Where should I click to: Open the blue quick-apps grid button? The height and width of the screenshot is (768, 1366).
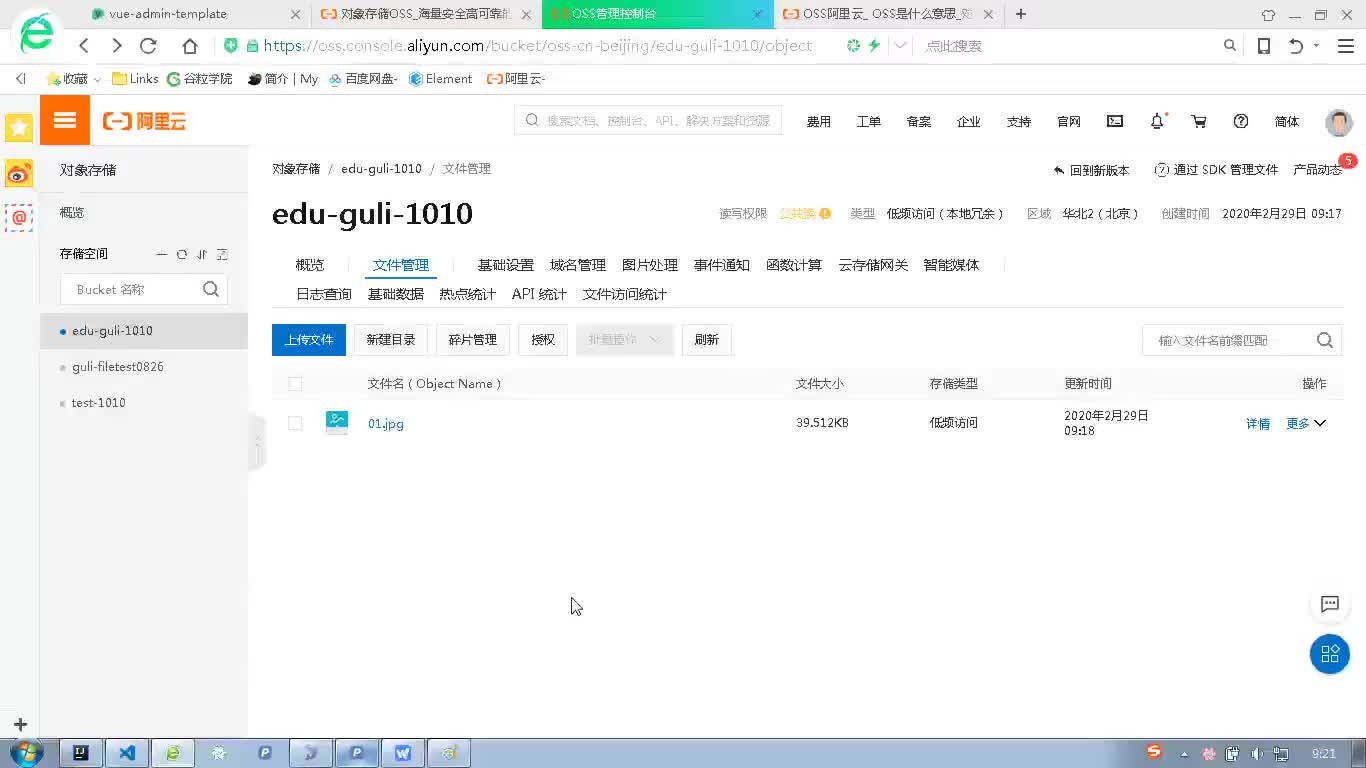pyautogui.click(x=1330, y=654)
